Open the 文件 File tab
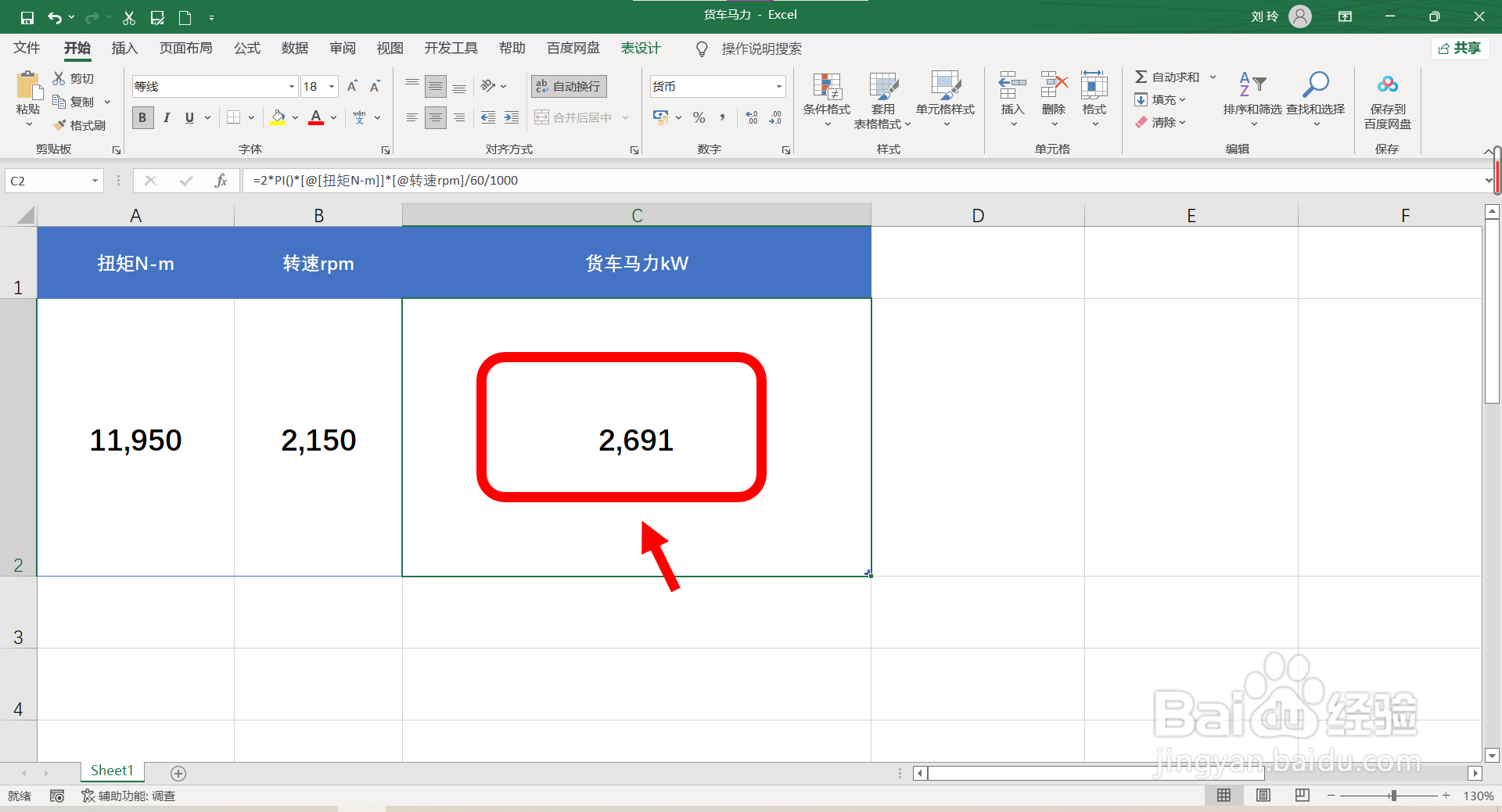This screenshot has width=1502, height=812. tap(27, 49)
